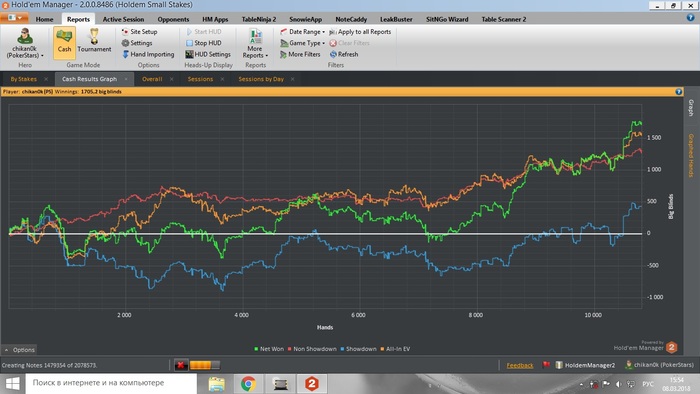Image resolution: width=700 pixels, height=394 pixels.
Task: Open File Explorer from the taskbar
Action: click(x=217, y=384)
